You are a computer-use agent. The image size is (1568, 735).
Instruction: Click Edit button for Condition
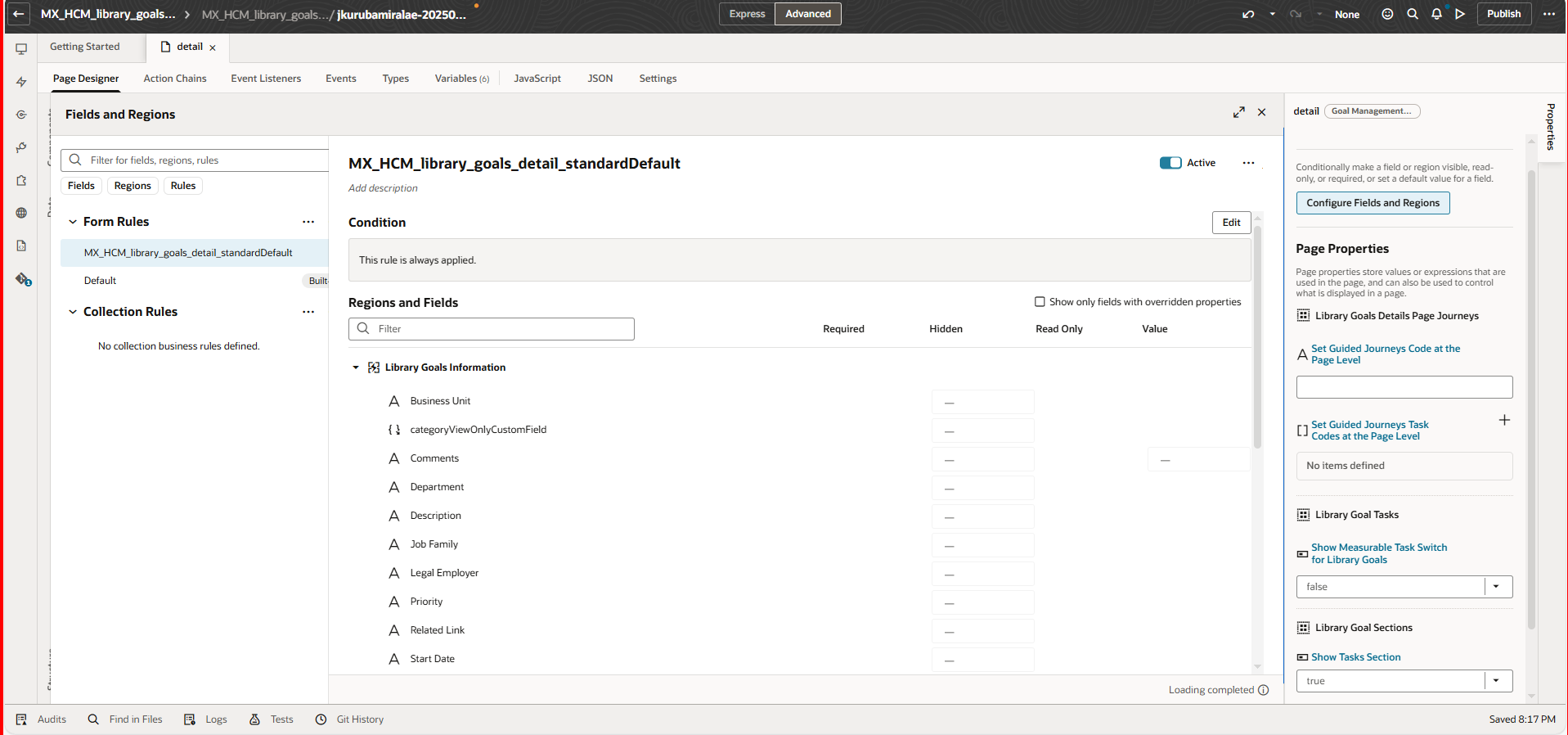[x=1231, y=223]
